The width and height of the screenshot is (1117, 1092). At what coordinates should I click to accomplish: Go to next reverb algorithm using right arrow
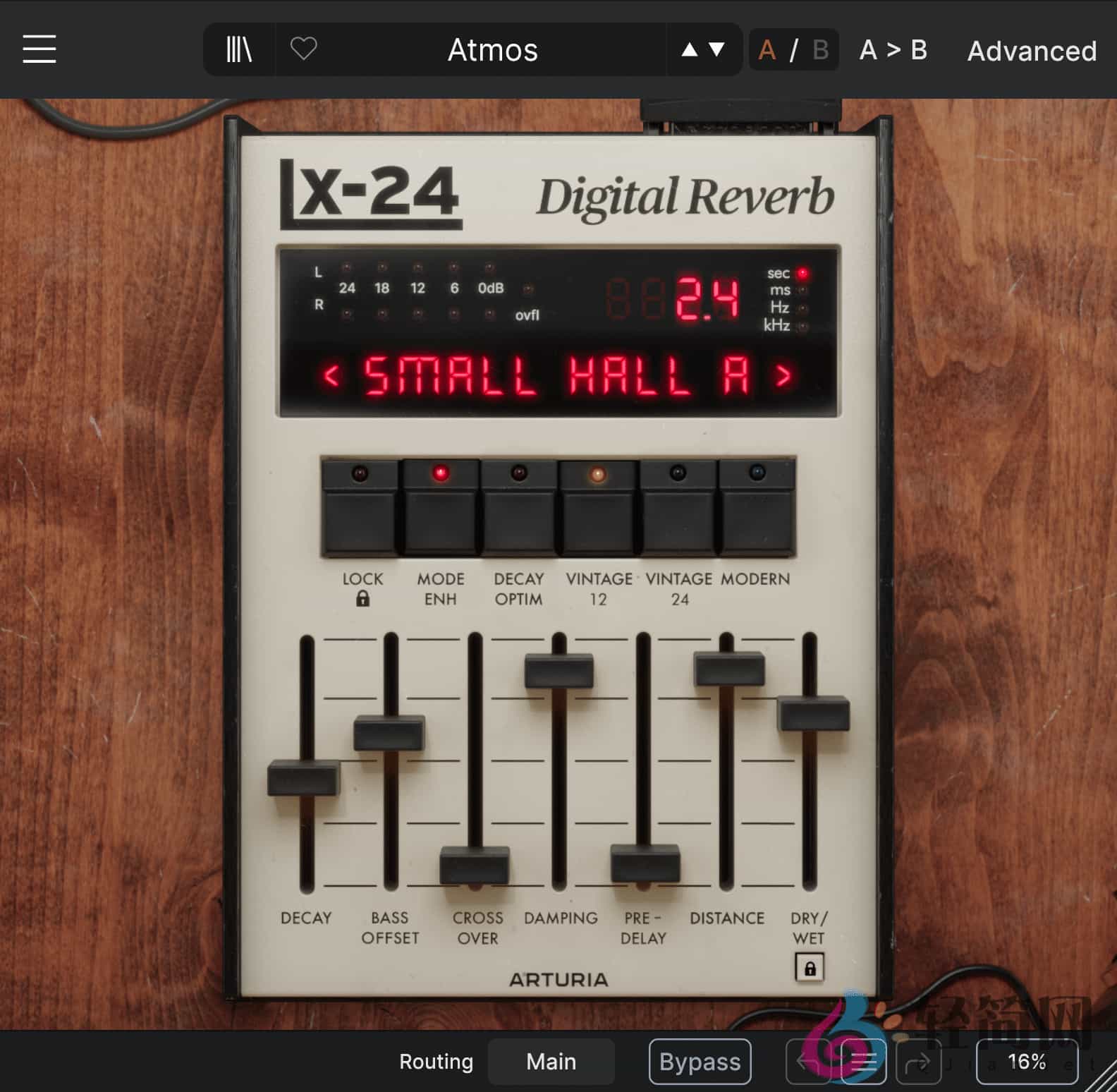pyautogui.click(x=783, y=375)
